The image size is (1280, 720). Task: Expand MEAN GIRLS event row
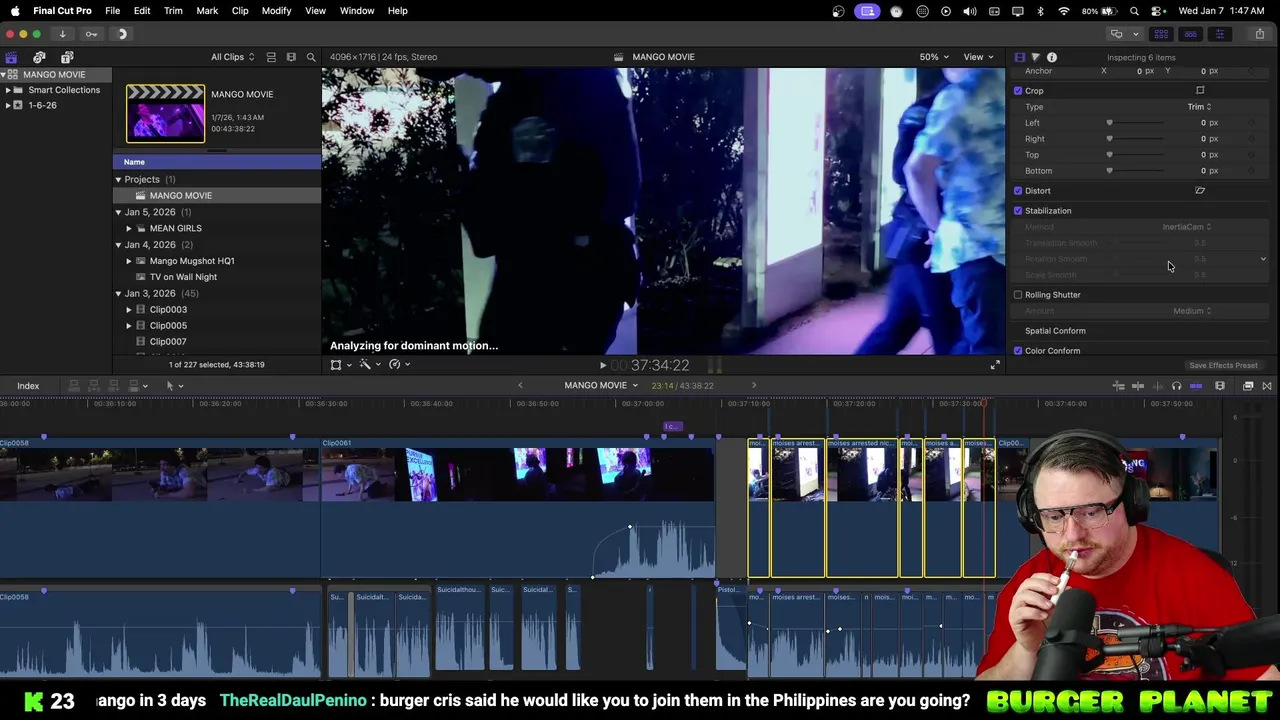(x=129, y=228)
